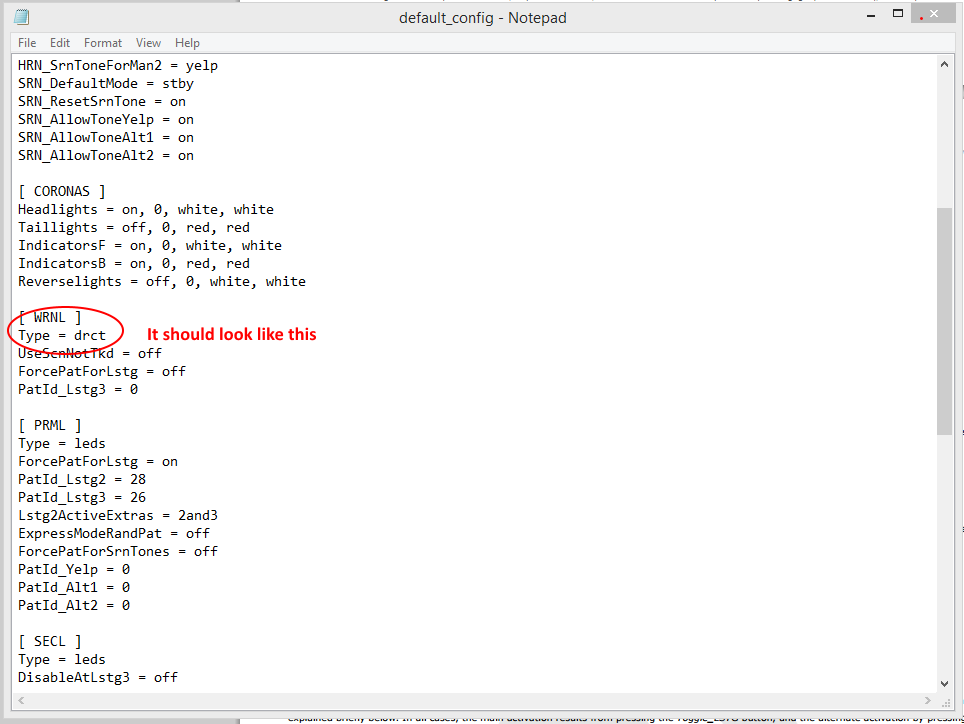Click the 'DisableAtLstg3 = off' line

click(98, 677)
